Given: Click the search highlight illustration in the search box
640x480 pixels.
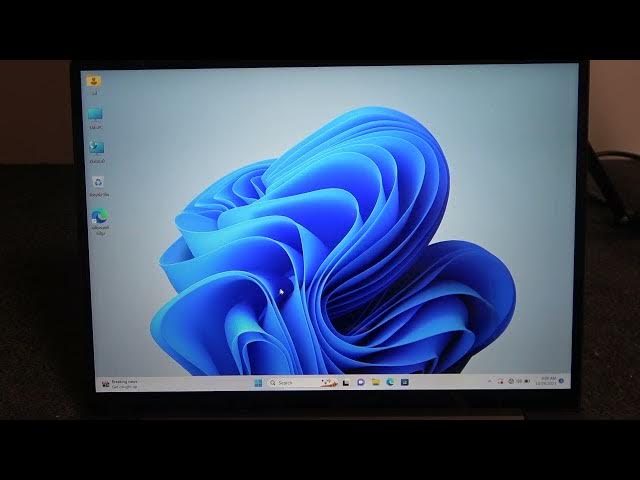Looking at the screenshot, I should (x=329, y=382).
